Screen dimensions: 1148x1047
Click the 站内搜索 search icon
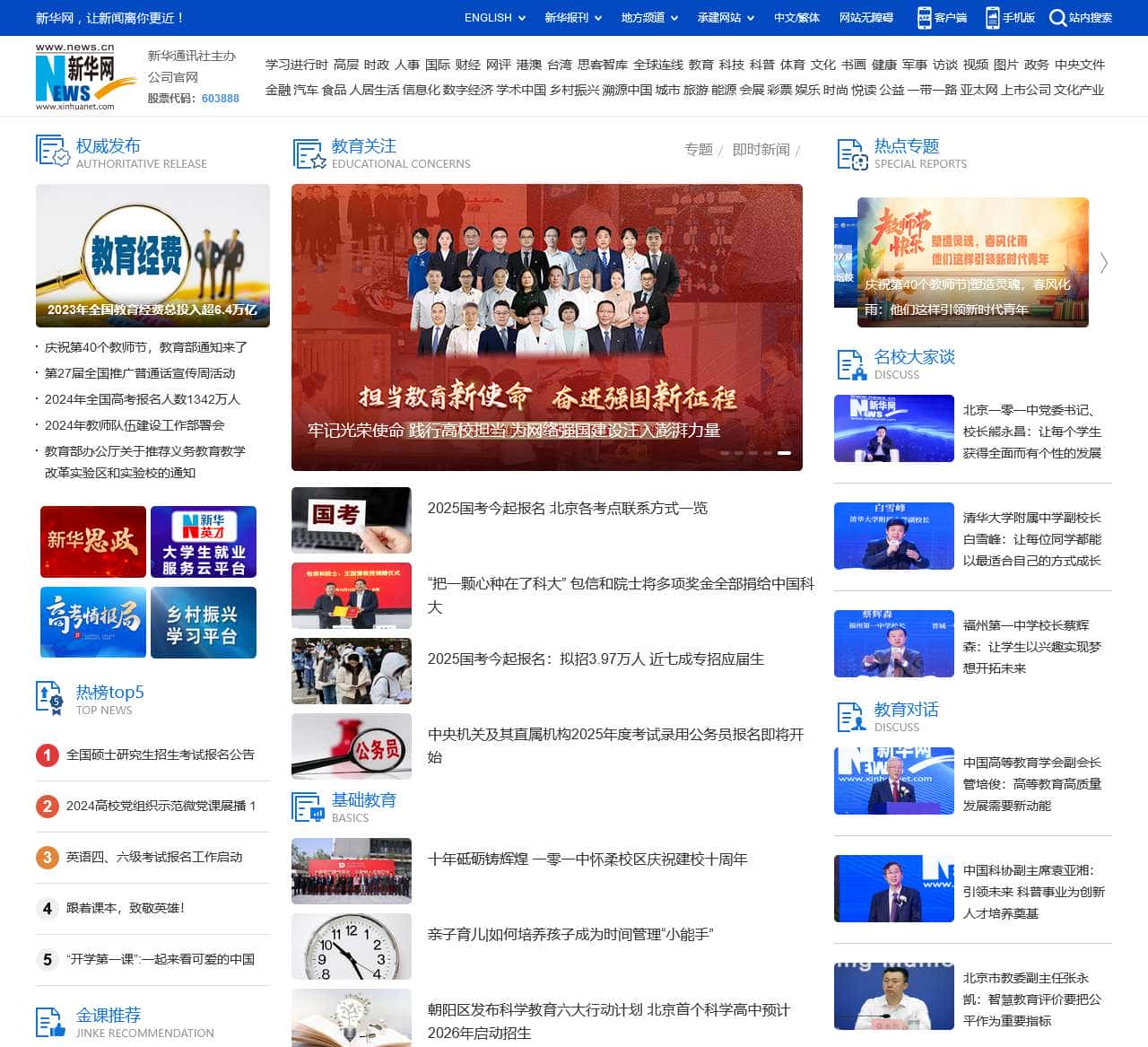tap(1060, 17)
